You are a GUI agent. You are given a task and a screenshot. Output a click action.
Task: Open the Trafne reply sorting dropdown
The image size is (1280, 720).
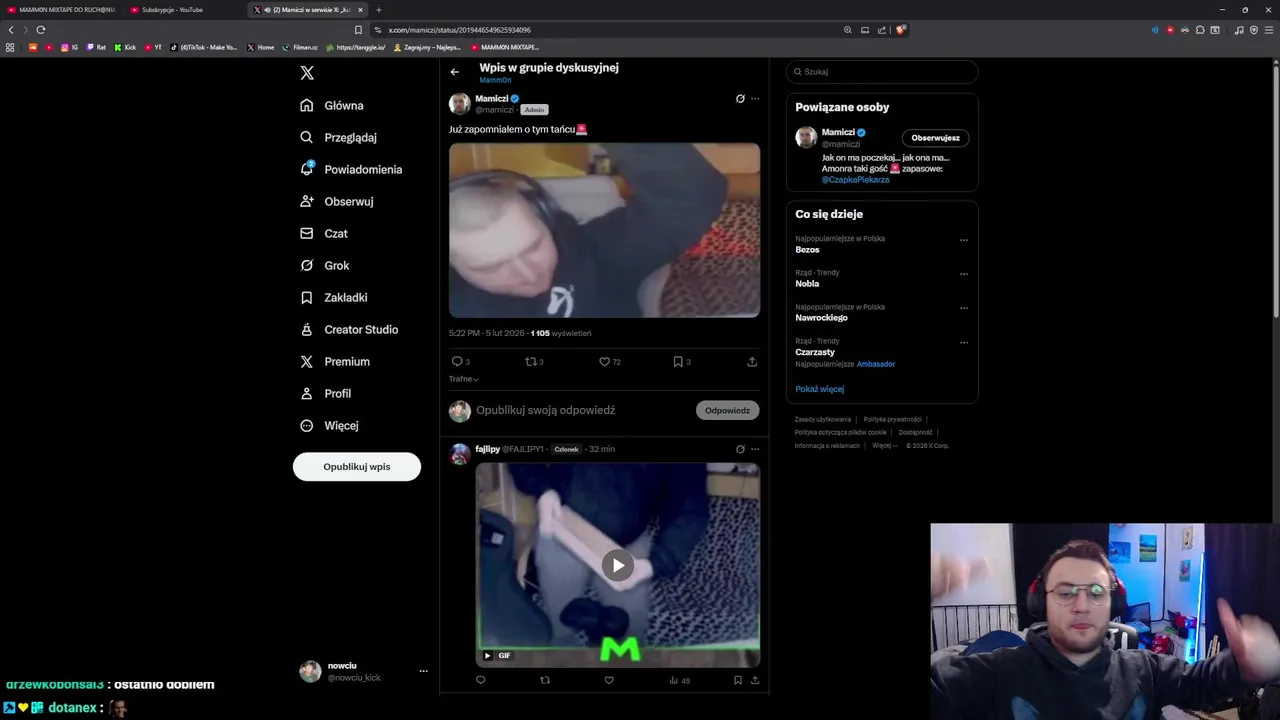(464, 379)
